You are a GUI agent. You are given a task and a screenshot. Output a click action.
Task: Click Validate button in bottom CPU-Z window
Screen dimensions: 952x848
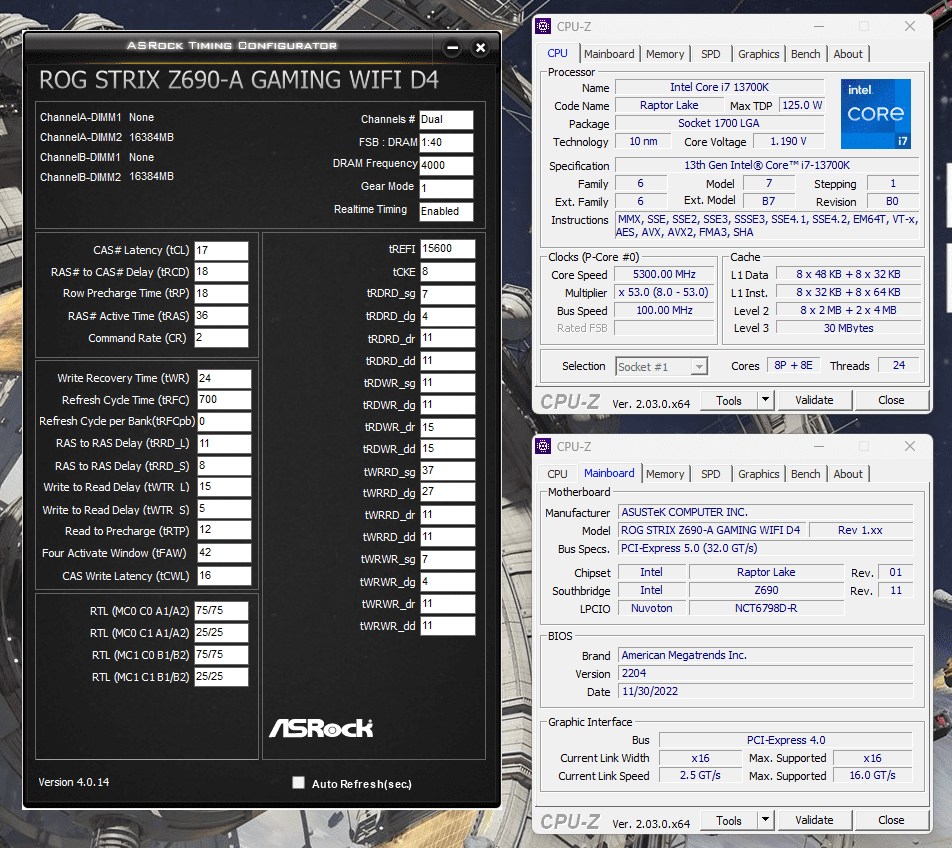point(814,821)
